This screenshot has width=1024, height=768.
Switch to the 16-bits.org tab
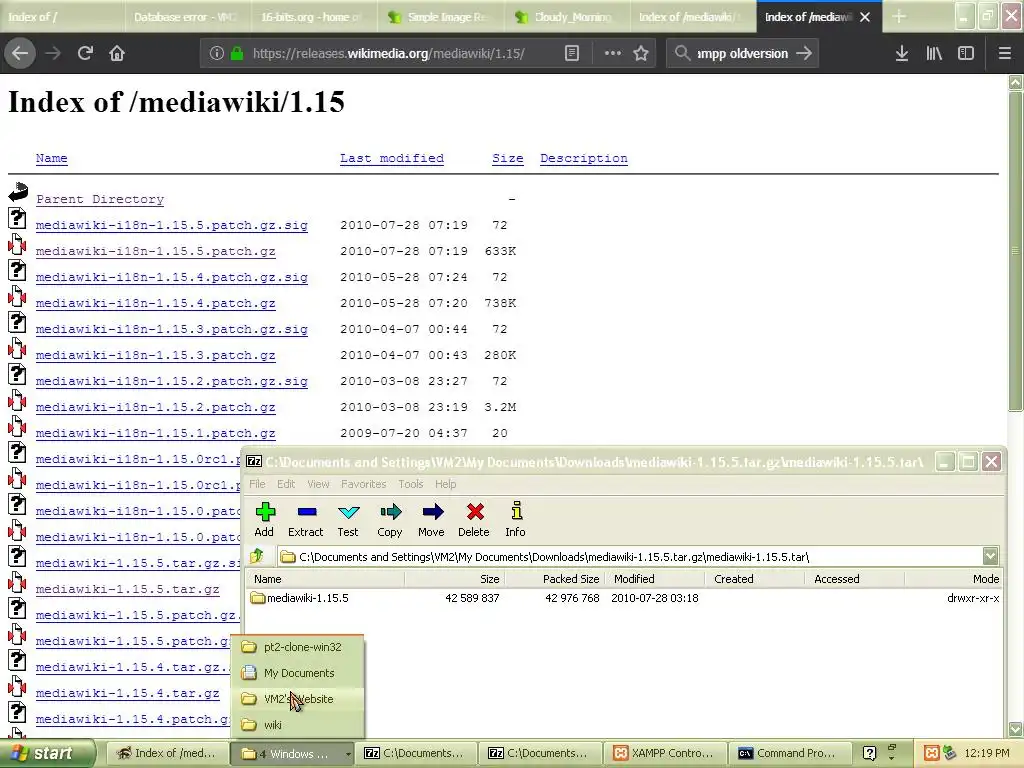(x=313, y=17)
